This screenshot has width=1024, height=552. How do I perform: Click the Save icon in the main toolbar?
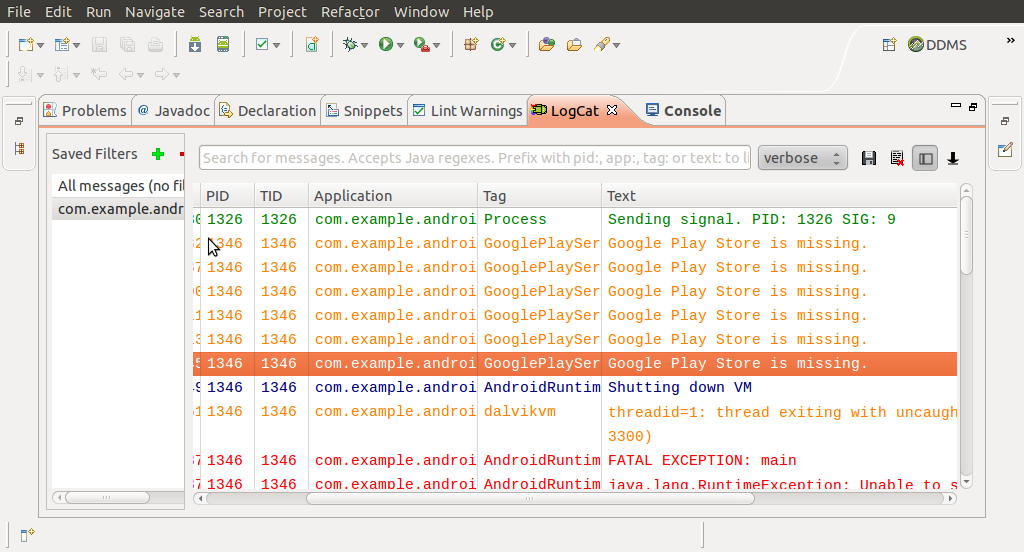[99, 44]
